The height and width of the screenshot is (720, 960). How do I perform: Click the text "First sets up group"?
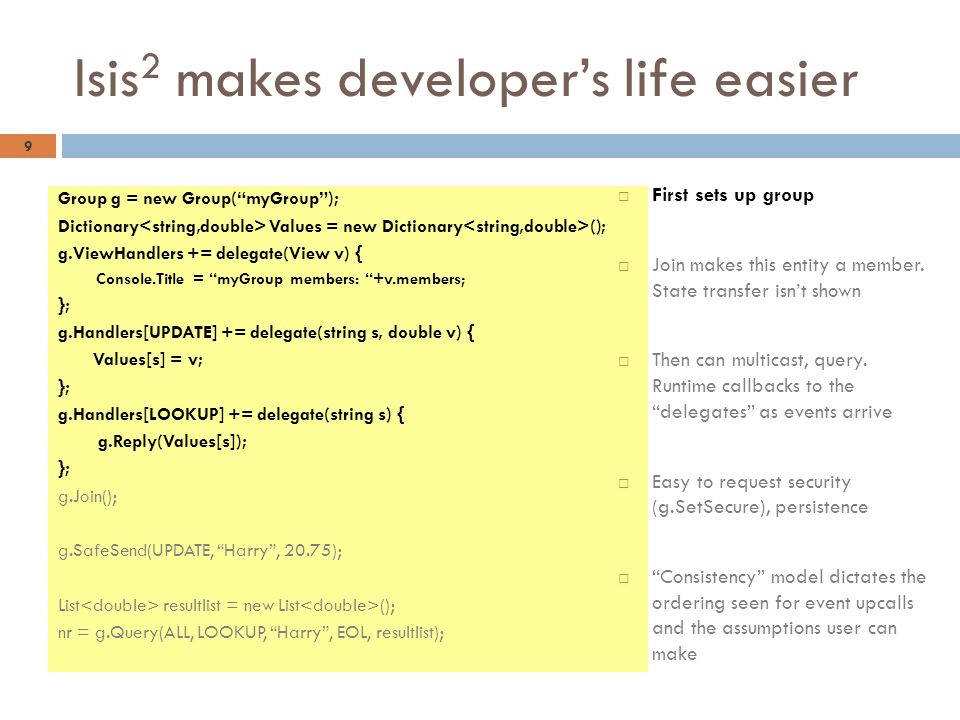coord(733,195)
